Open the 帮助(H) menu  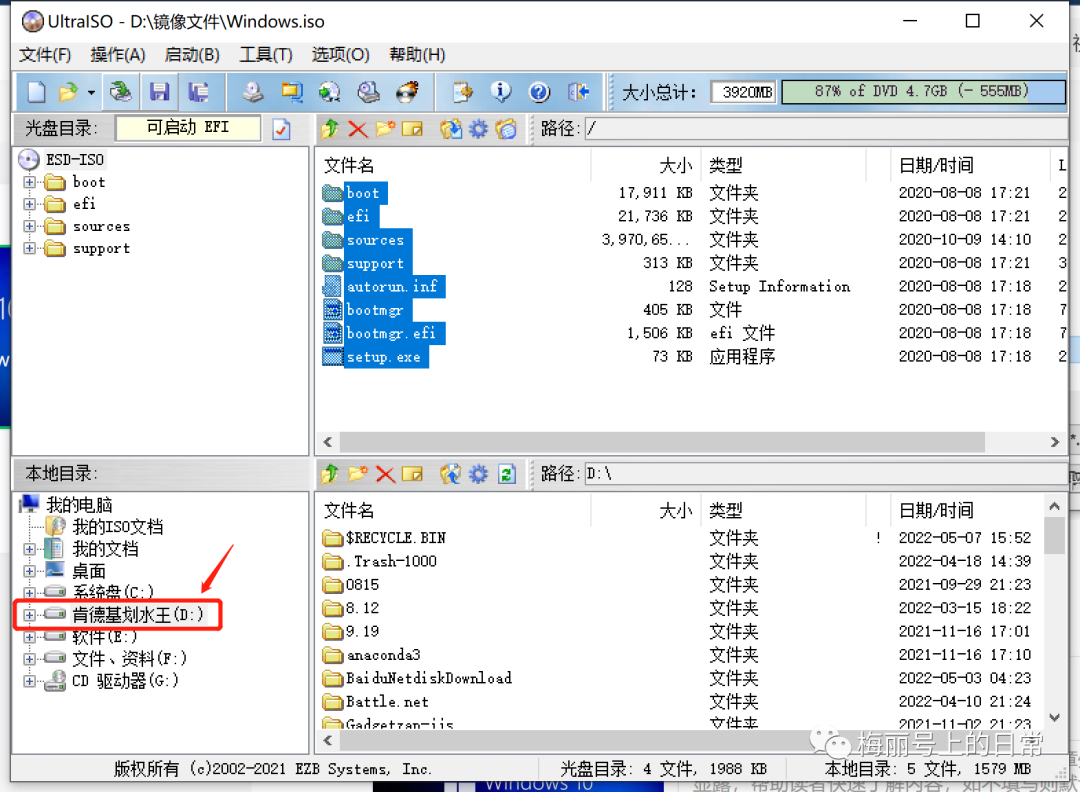(x=417, y=54)
